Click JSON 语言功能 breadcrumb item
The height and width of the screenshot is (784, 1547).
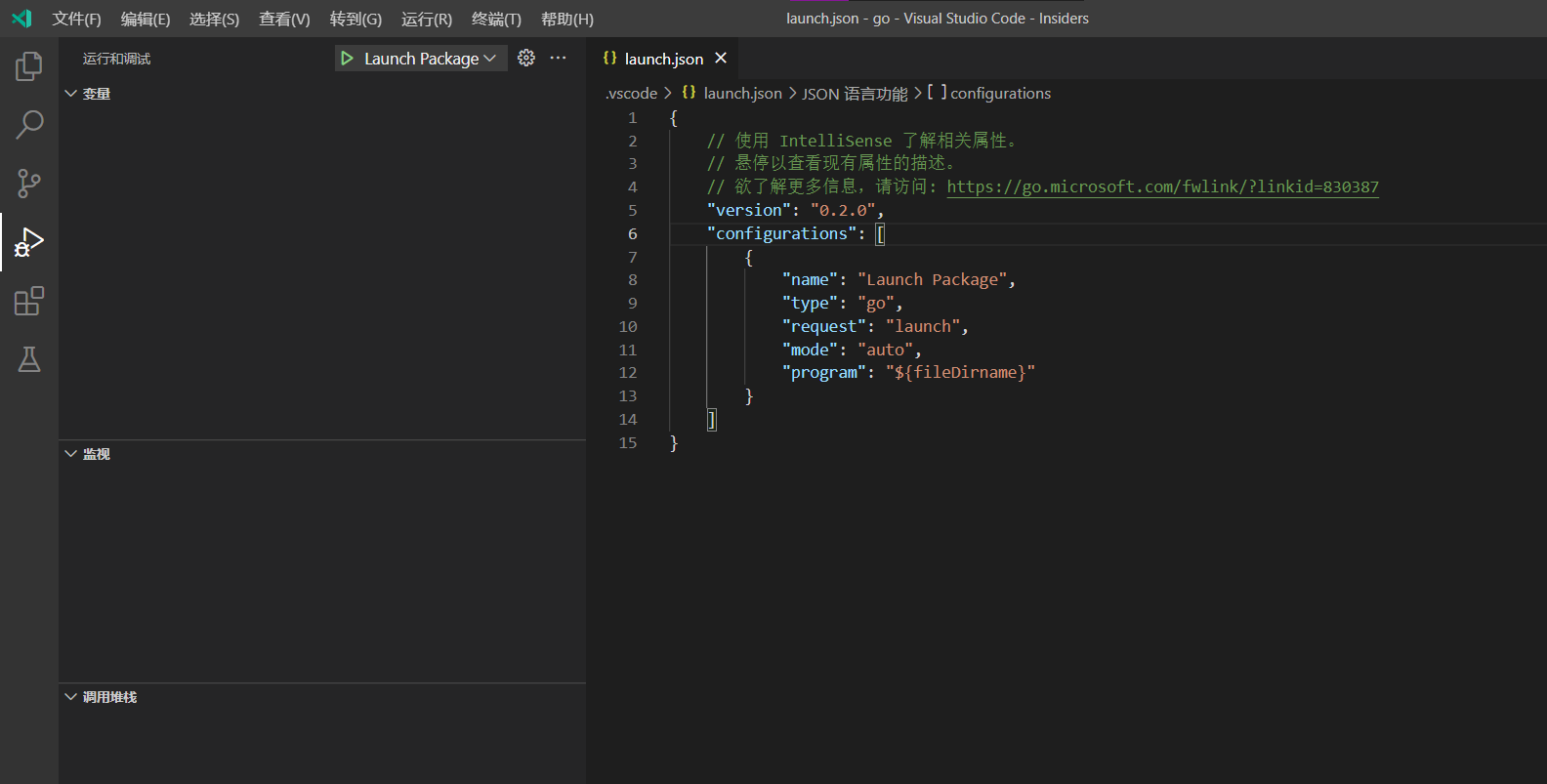pos(855,94)
